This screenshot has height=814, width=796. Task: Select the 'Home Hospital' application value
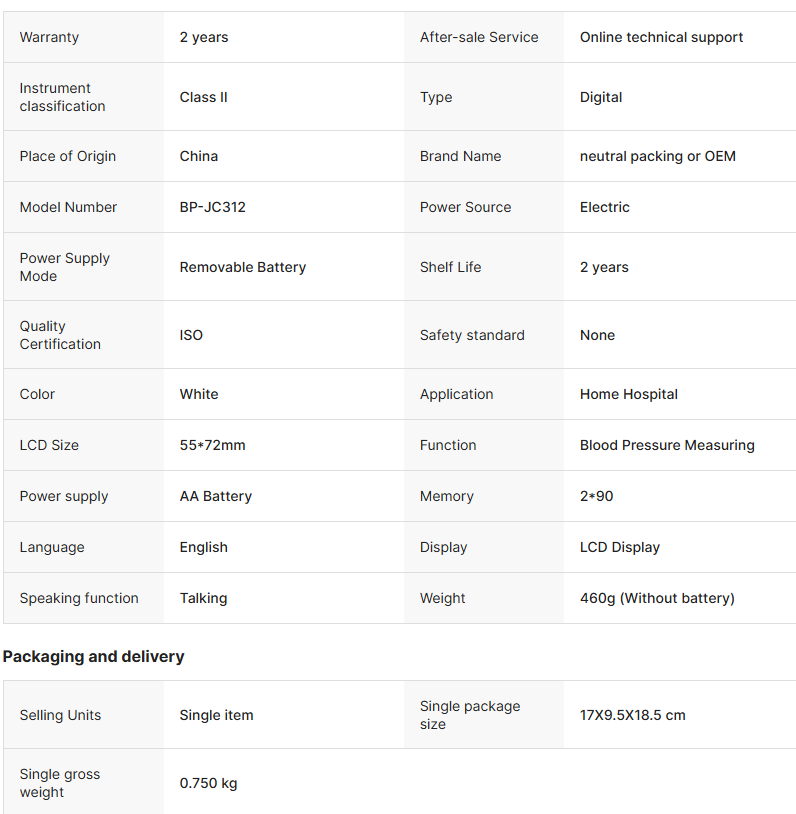pyautogui.click(x=629, y=394)
